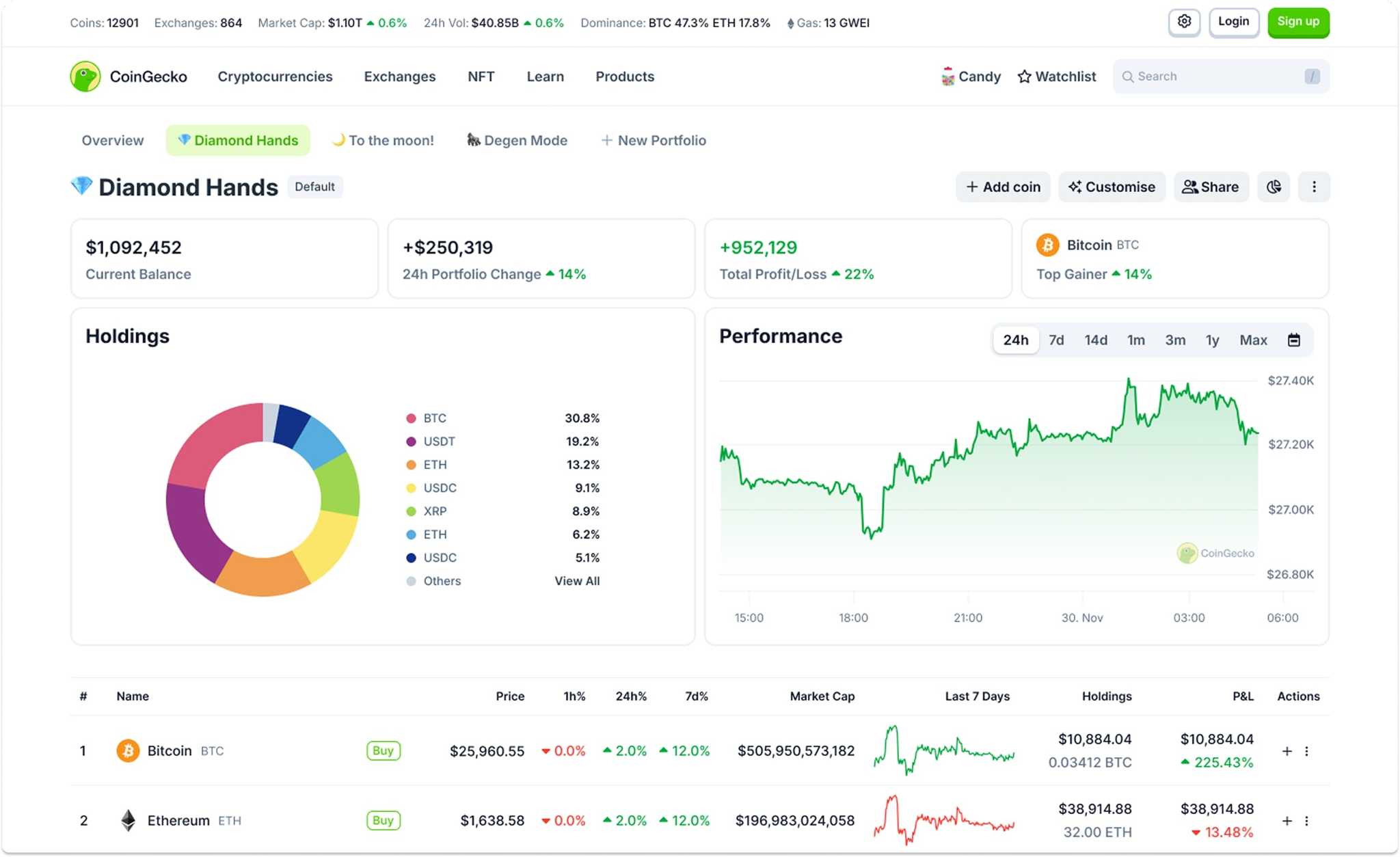Select the 14d performance range
Screen dimensions: 1400x857
[x=1096, y=340]
